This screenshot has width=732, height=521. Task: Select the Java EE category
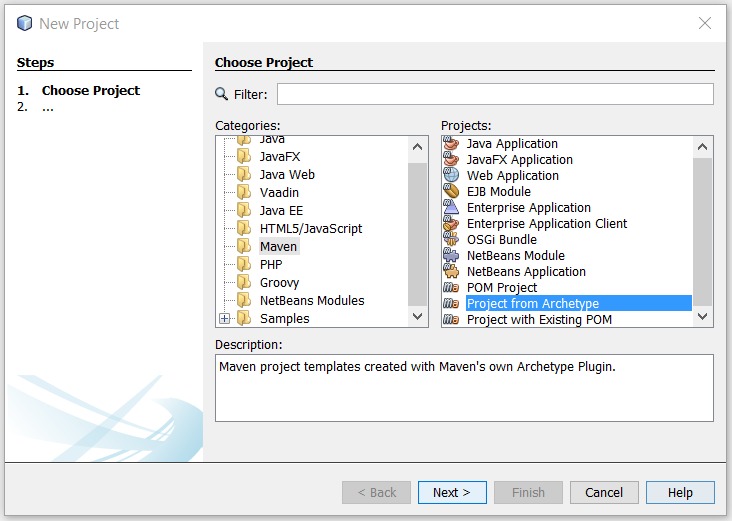pyautogui.click(x=282, y=211)
